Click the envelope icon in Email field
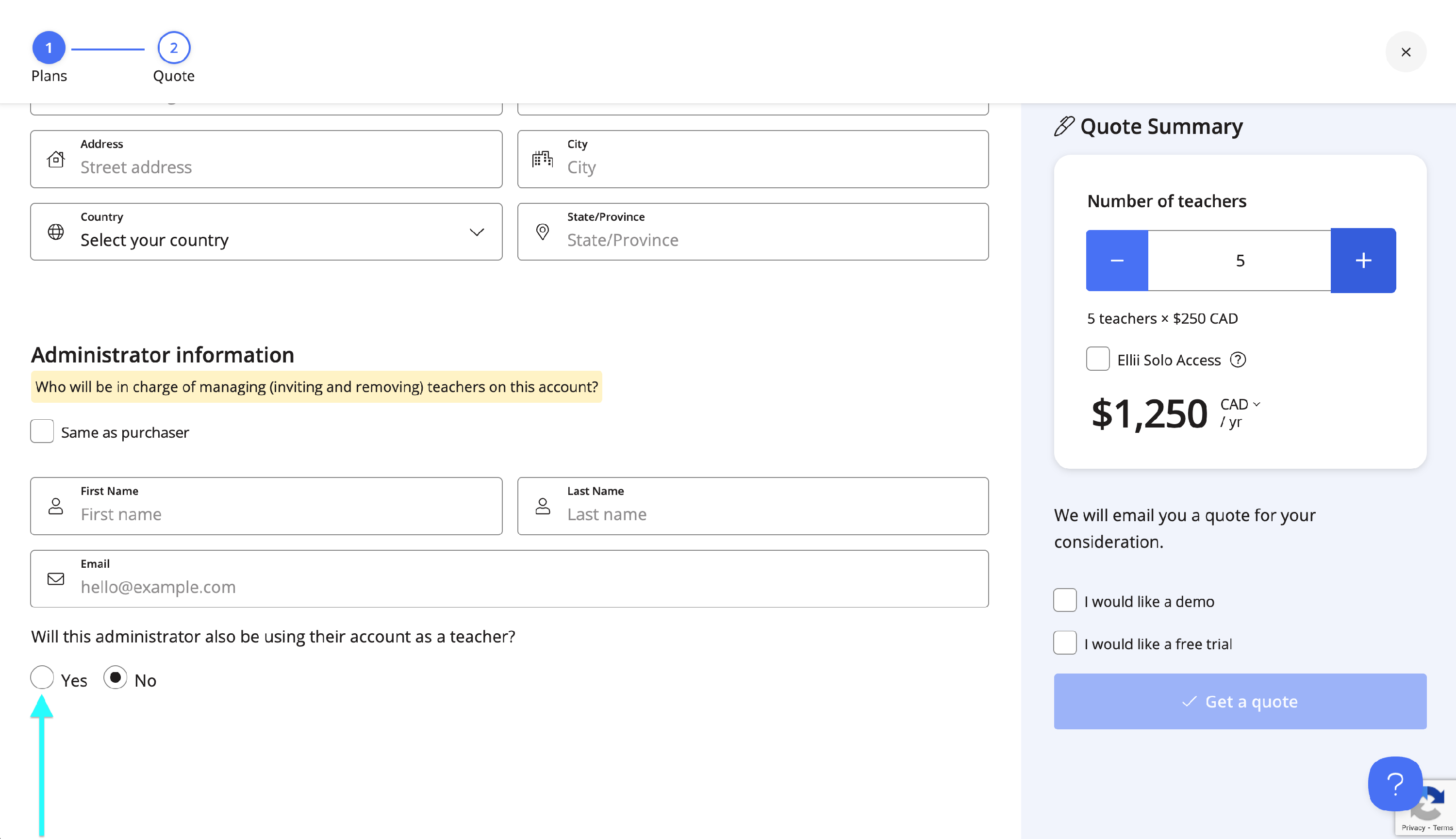Image resolution: width=1456 pixels, height=839 pixels. 56,578
